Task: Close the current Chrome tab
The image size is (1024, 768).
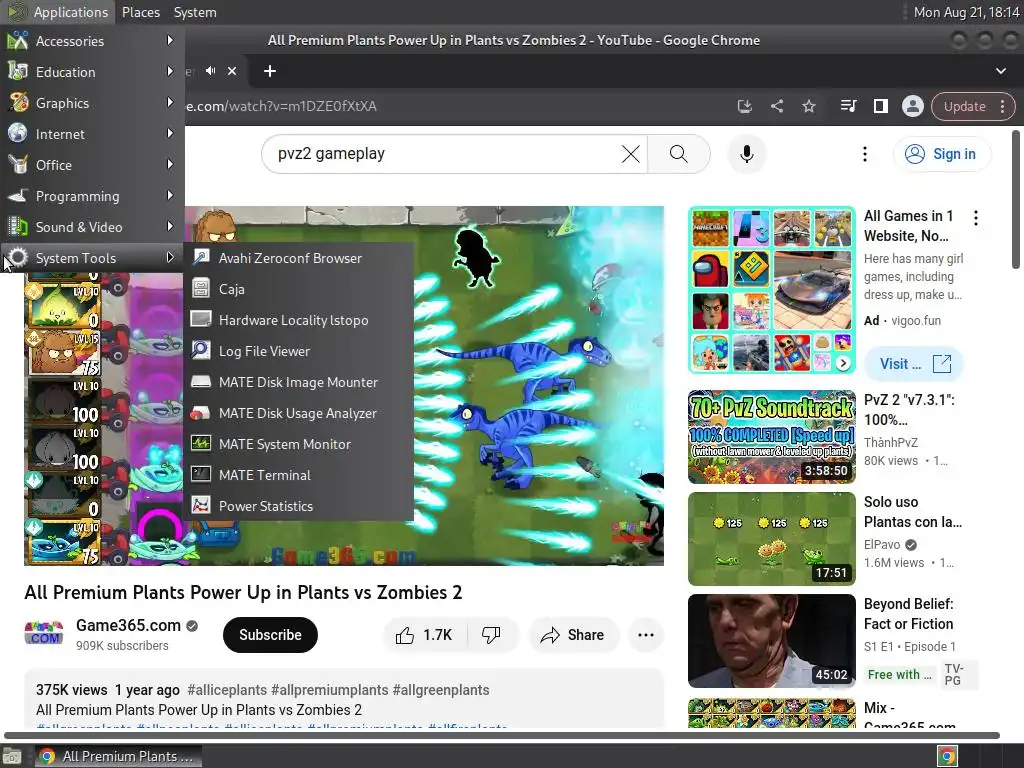Action: click(232, 71)
